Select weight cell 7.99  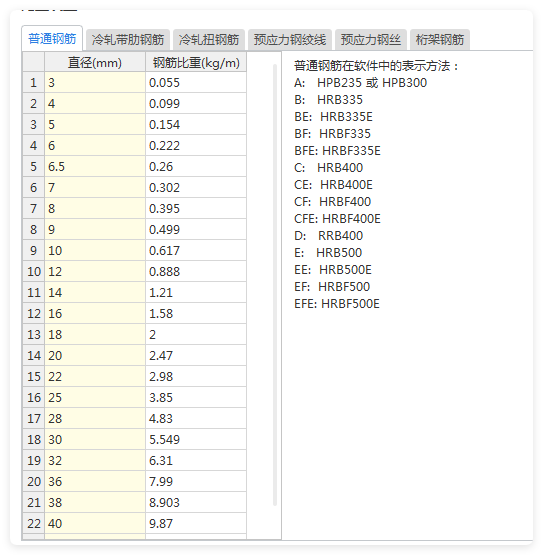tap(196, 481)
